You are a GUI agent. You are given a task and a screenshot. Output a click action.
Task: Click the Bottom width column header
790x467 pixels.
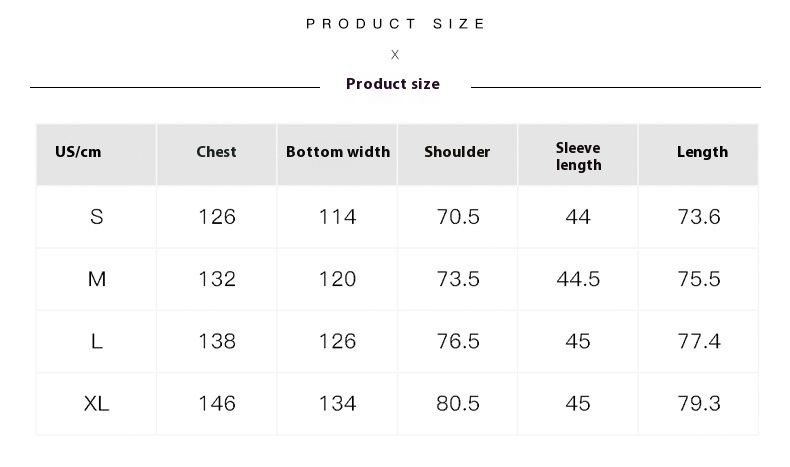338,152
